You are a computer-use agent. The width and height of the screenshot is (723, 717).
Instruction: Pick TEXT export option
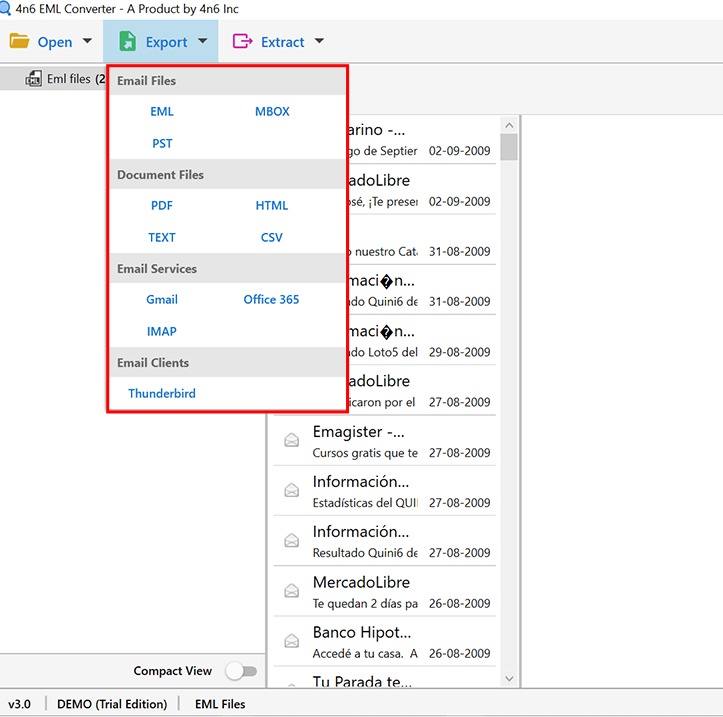[162, 237]
